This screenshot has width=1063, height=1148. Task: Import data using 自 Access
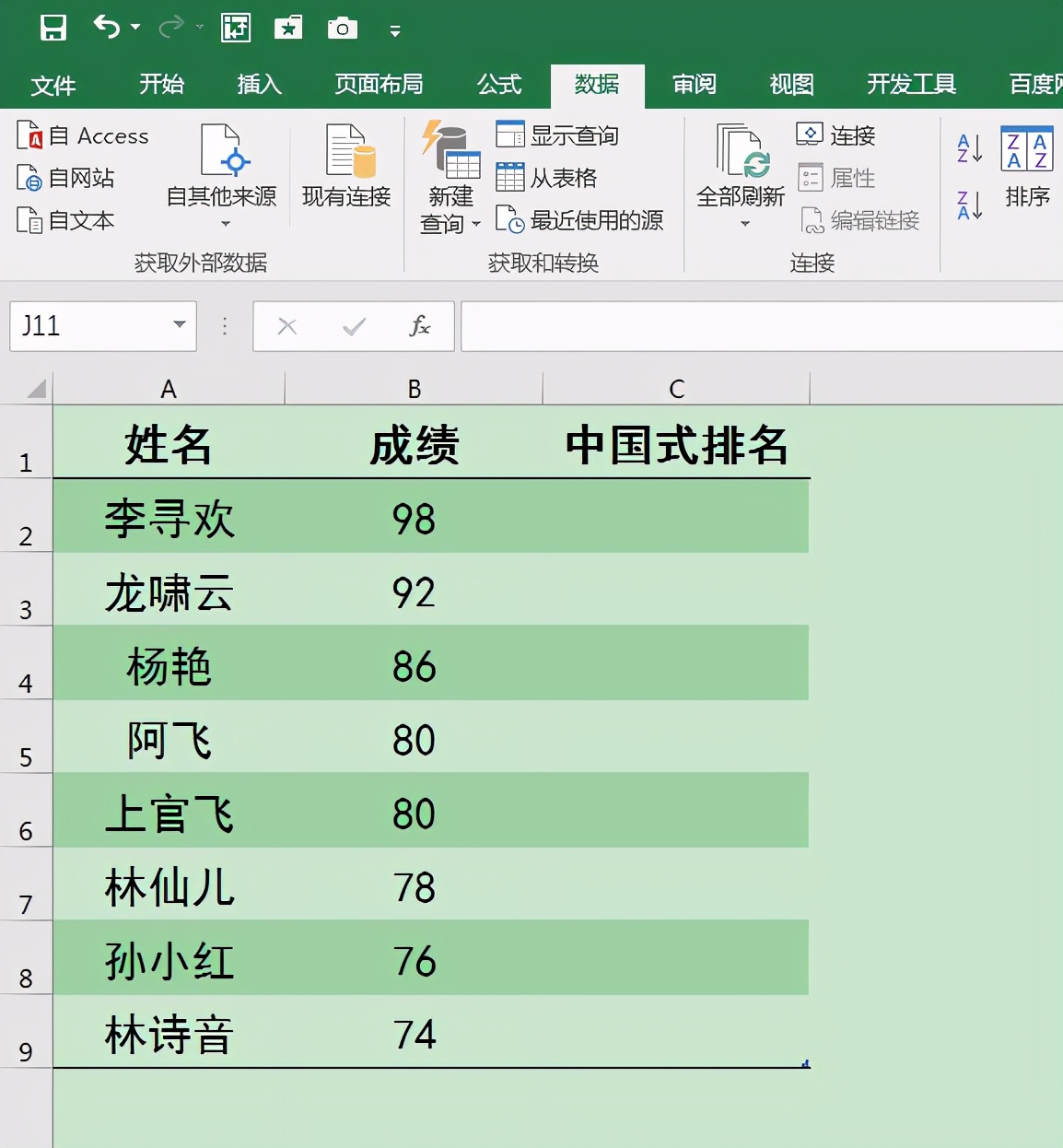coord(83,135)
